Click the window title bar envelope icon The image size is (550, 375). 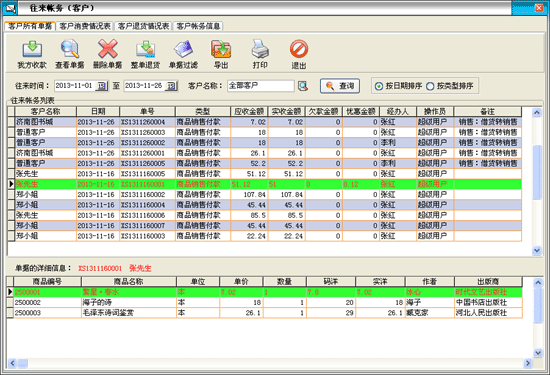coord(10,8)
